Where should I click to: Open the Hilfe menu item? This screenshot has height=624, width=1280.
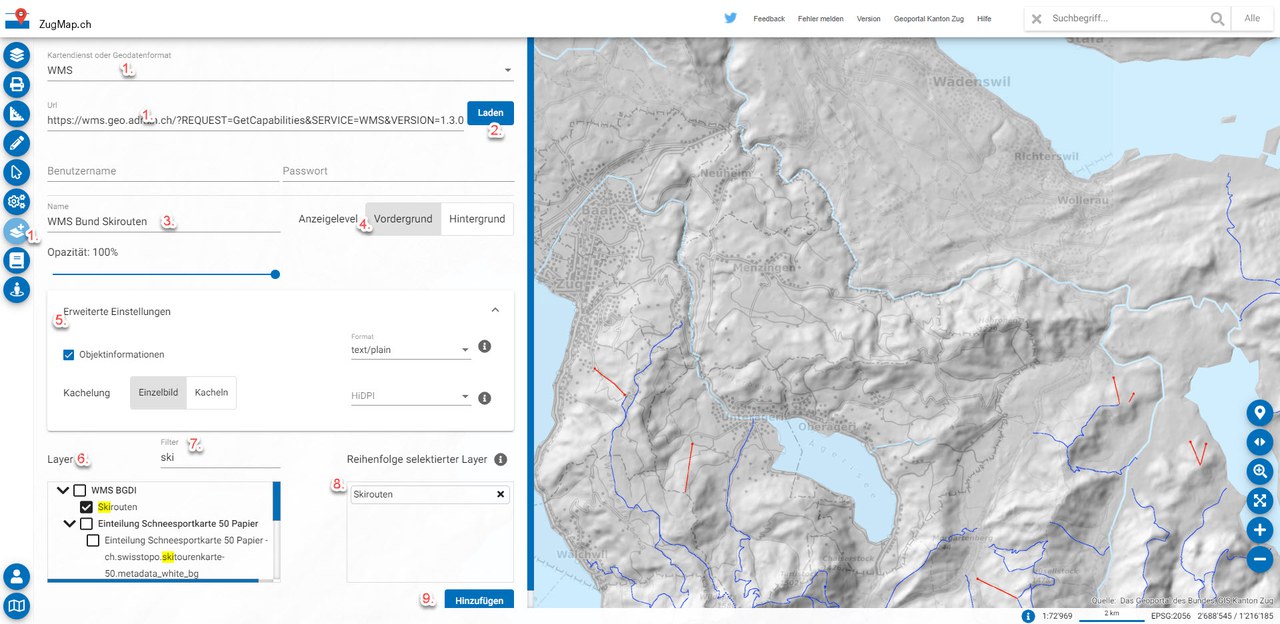tap(984, 19)
